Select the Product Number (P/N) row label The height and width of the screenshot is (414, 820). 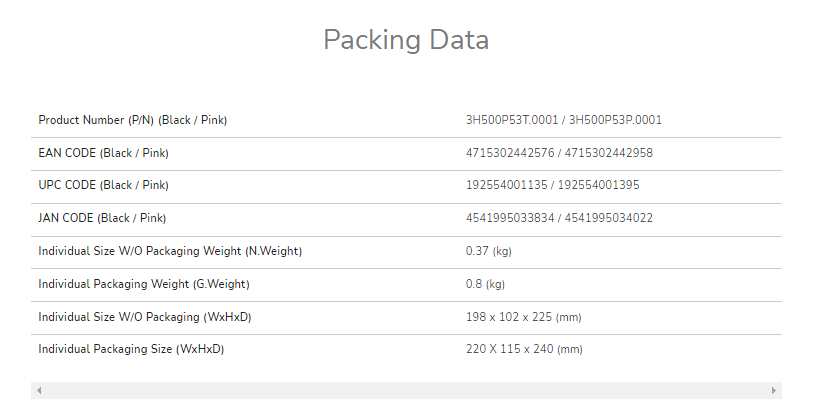pyautogui.click(x=132, y=120)
